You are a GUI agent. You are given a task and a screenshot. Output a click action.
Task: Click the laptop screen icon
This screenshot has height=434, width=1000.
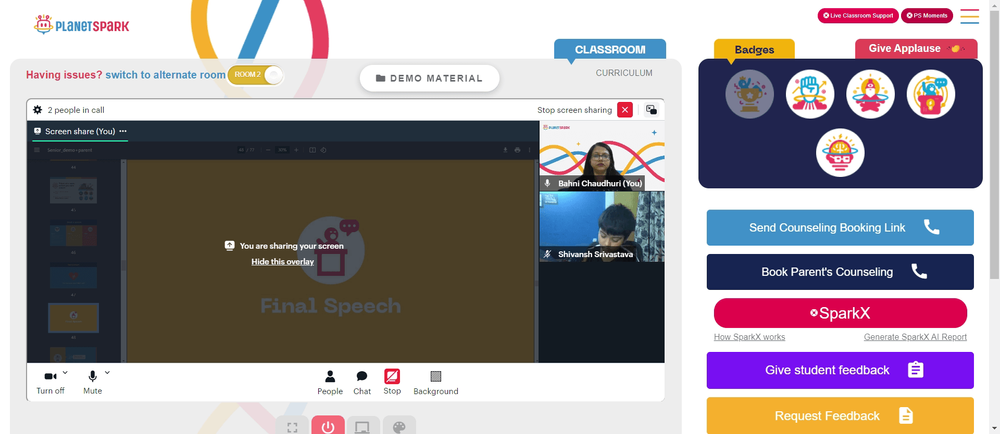pos(363,426)
